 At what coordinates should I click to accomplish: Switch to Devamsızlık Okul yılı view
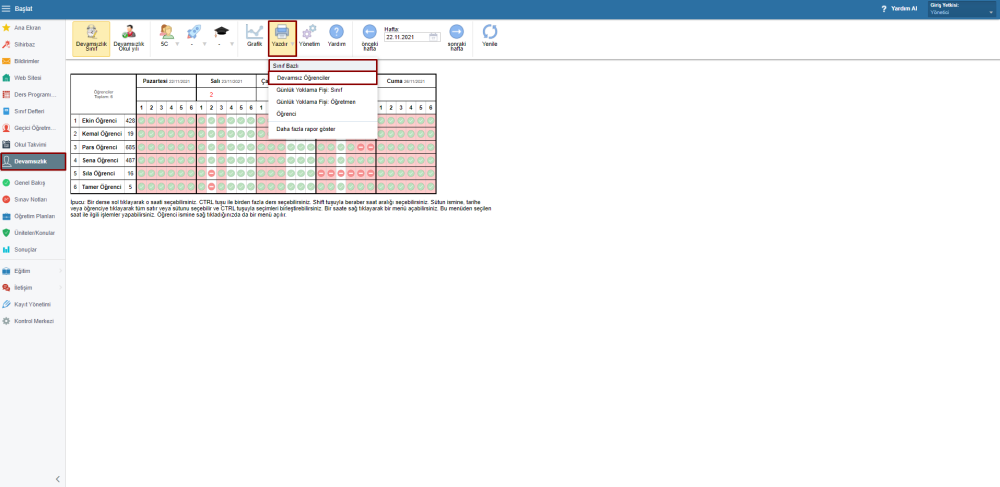(x=129, y=39)
